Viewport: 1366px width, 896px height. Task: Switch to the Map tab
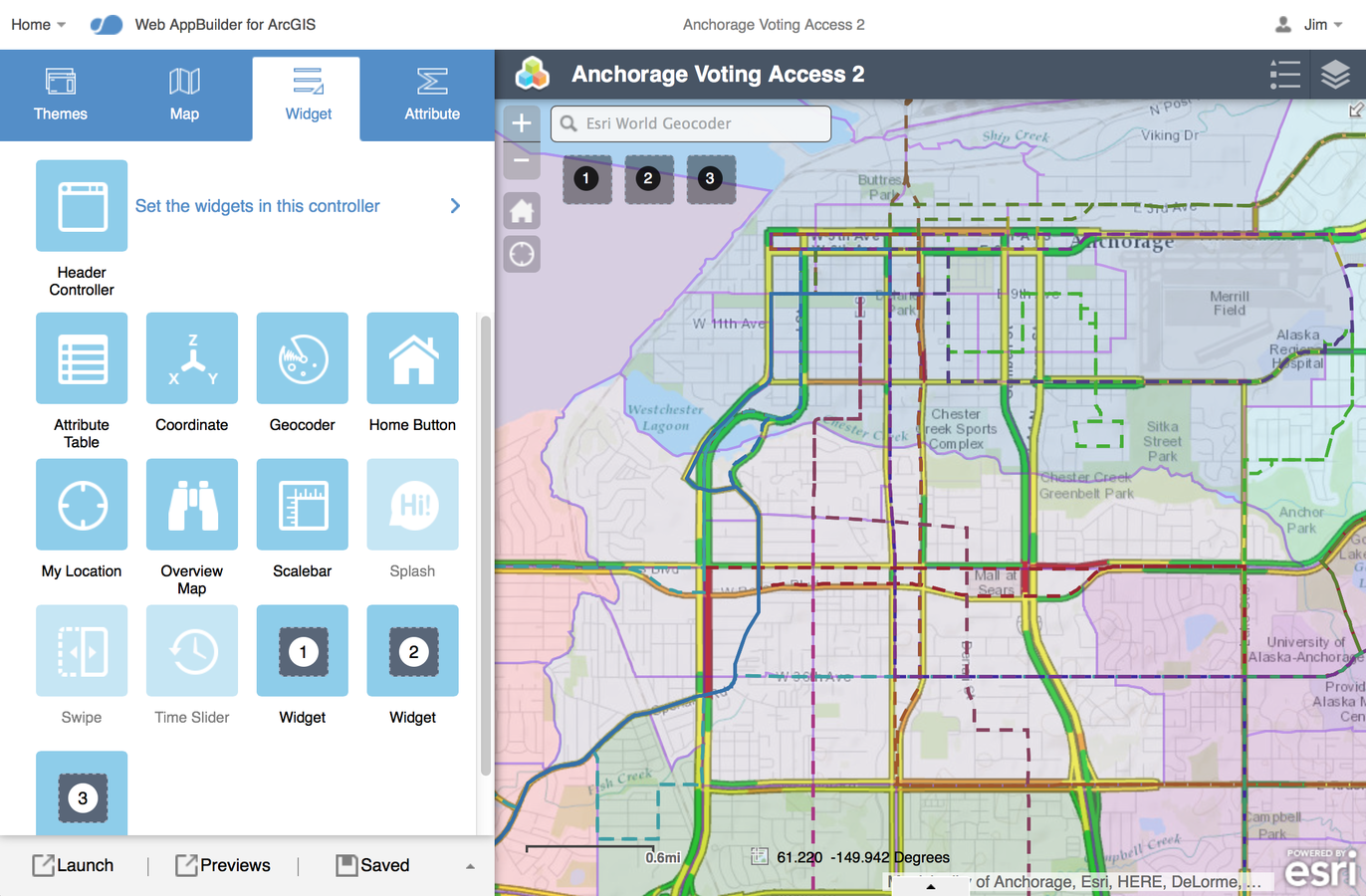coord(184,97)
